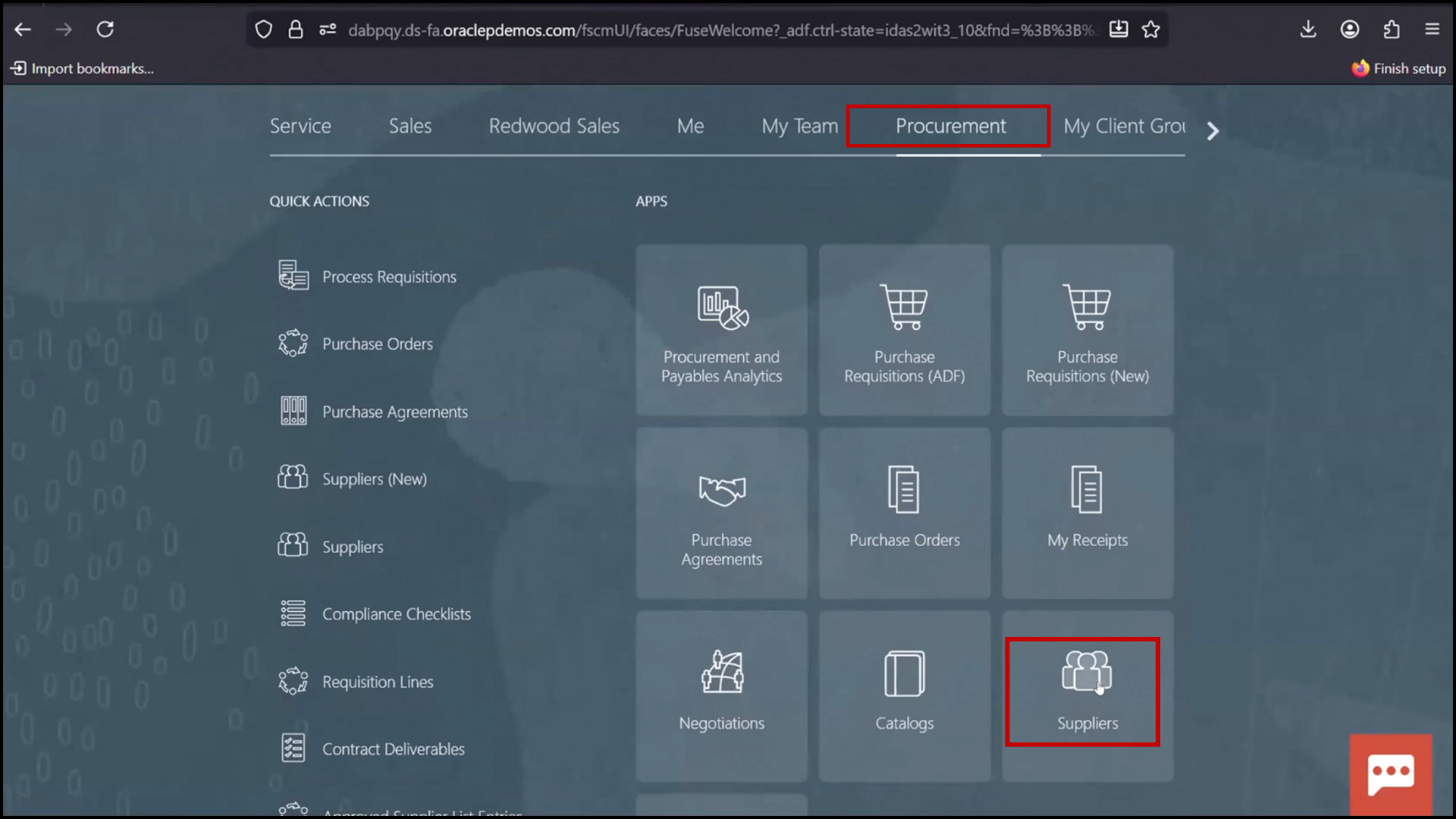Open the Contract Deliverables quick action link
The width and height of the screenshot is (1456, 819).
pos(394,749)
